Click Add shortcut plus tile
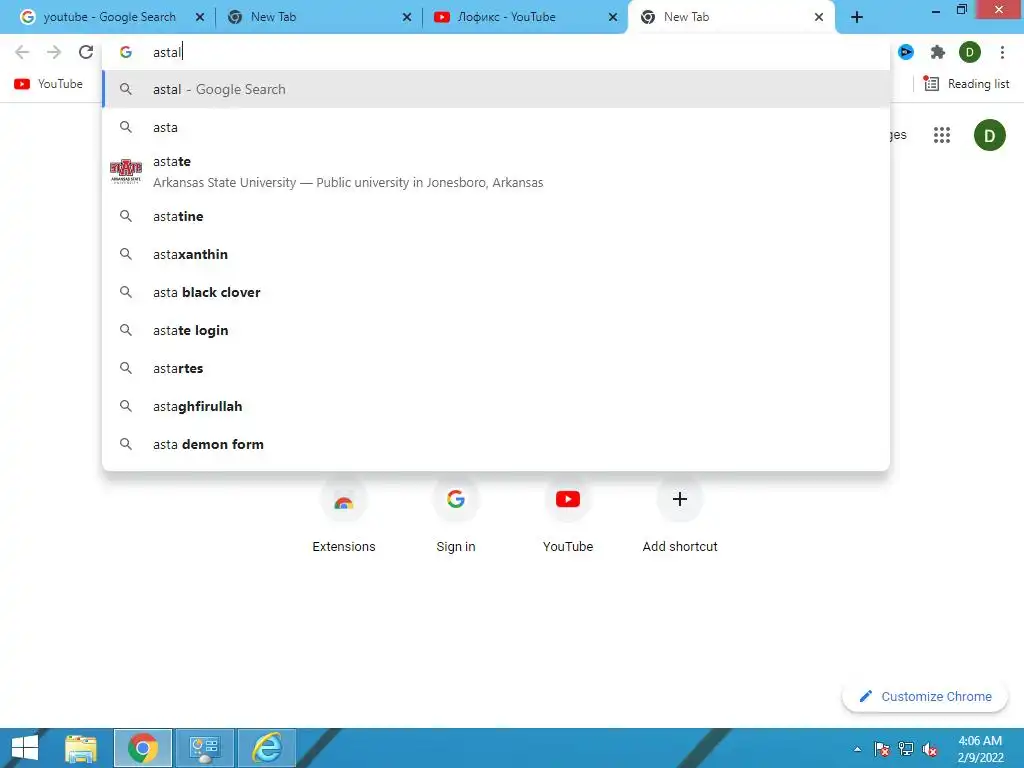This screenshot has width=1024, height=768. (680, 516)
